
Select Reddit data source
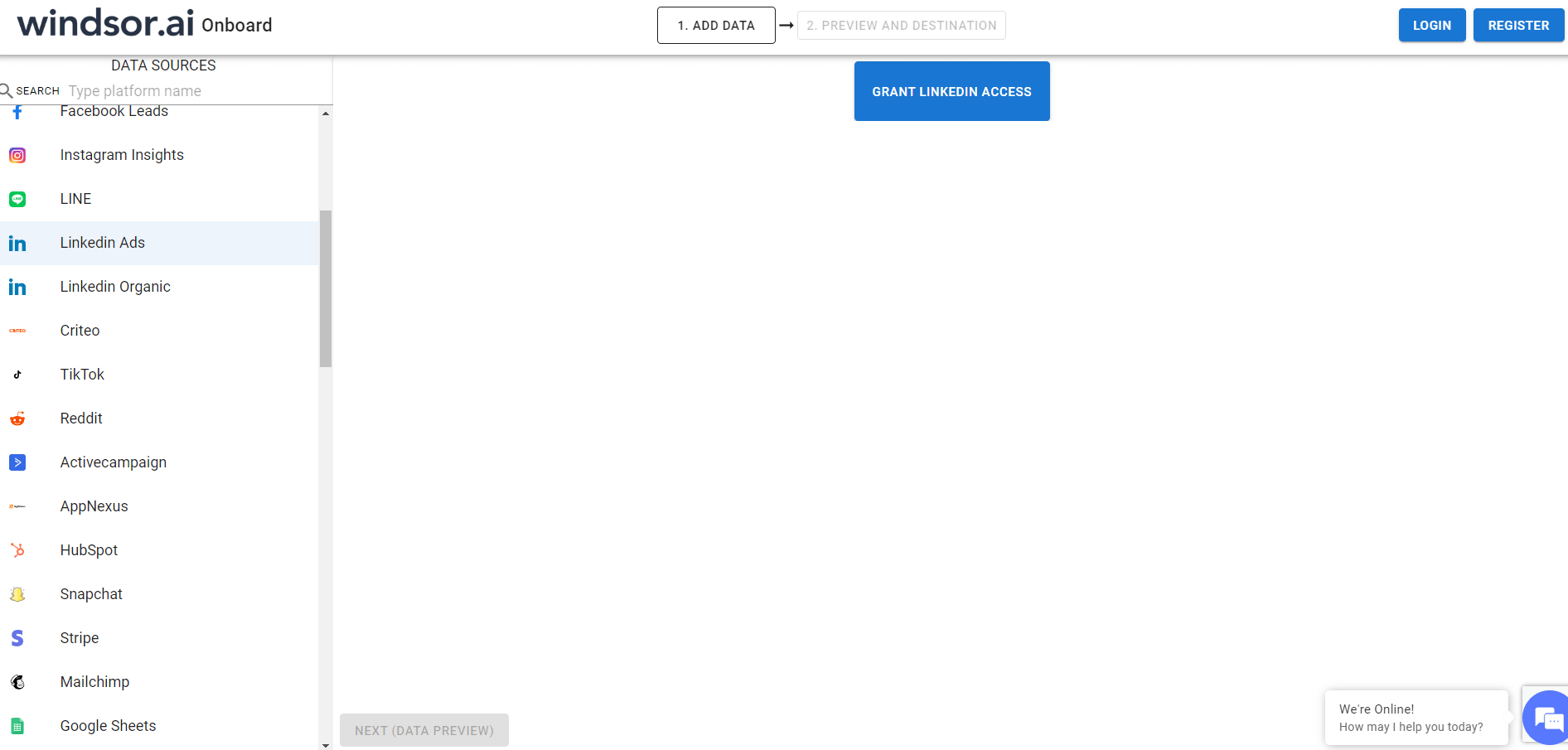[x=159, y=419]
